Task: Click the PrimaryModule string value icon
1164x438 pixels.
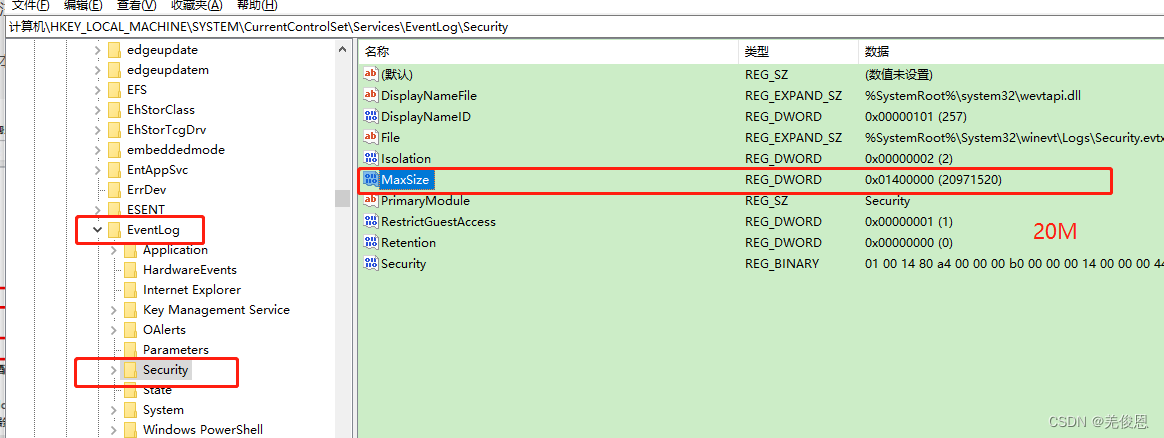Action: coord(370,200)
